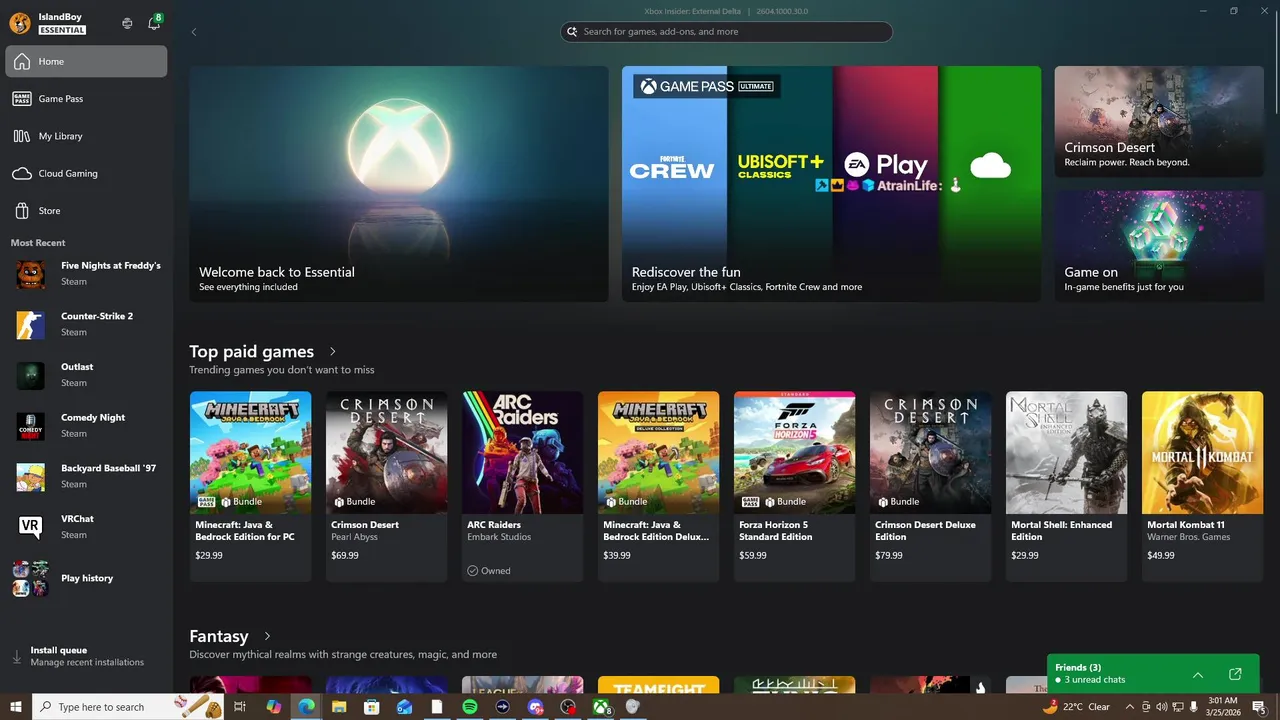Open the ARC Raiders game card
Image resolution: width=1280 pixels, height=720 pixels.
click(x=522, y=486)
